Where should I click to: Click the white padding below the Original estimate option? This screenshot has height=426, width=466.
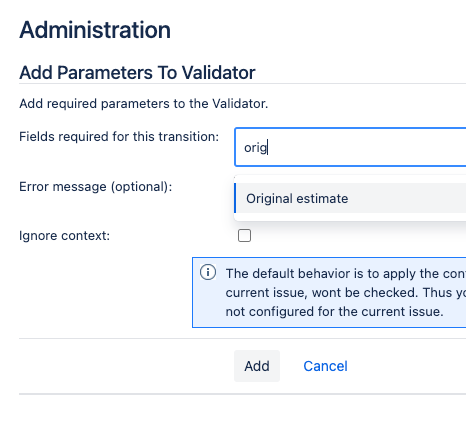(x=350, y=217)
